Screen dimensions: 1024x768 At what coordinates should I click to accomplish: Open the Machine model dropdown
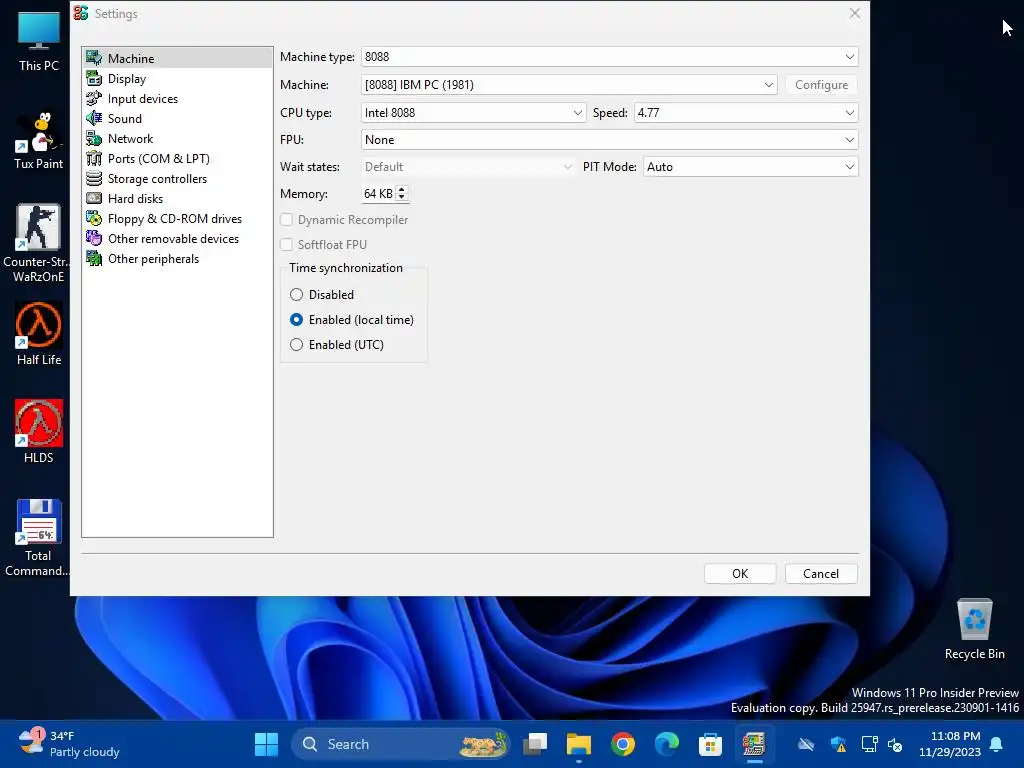pos(569,85)
